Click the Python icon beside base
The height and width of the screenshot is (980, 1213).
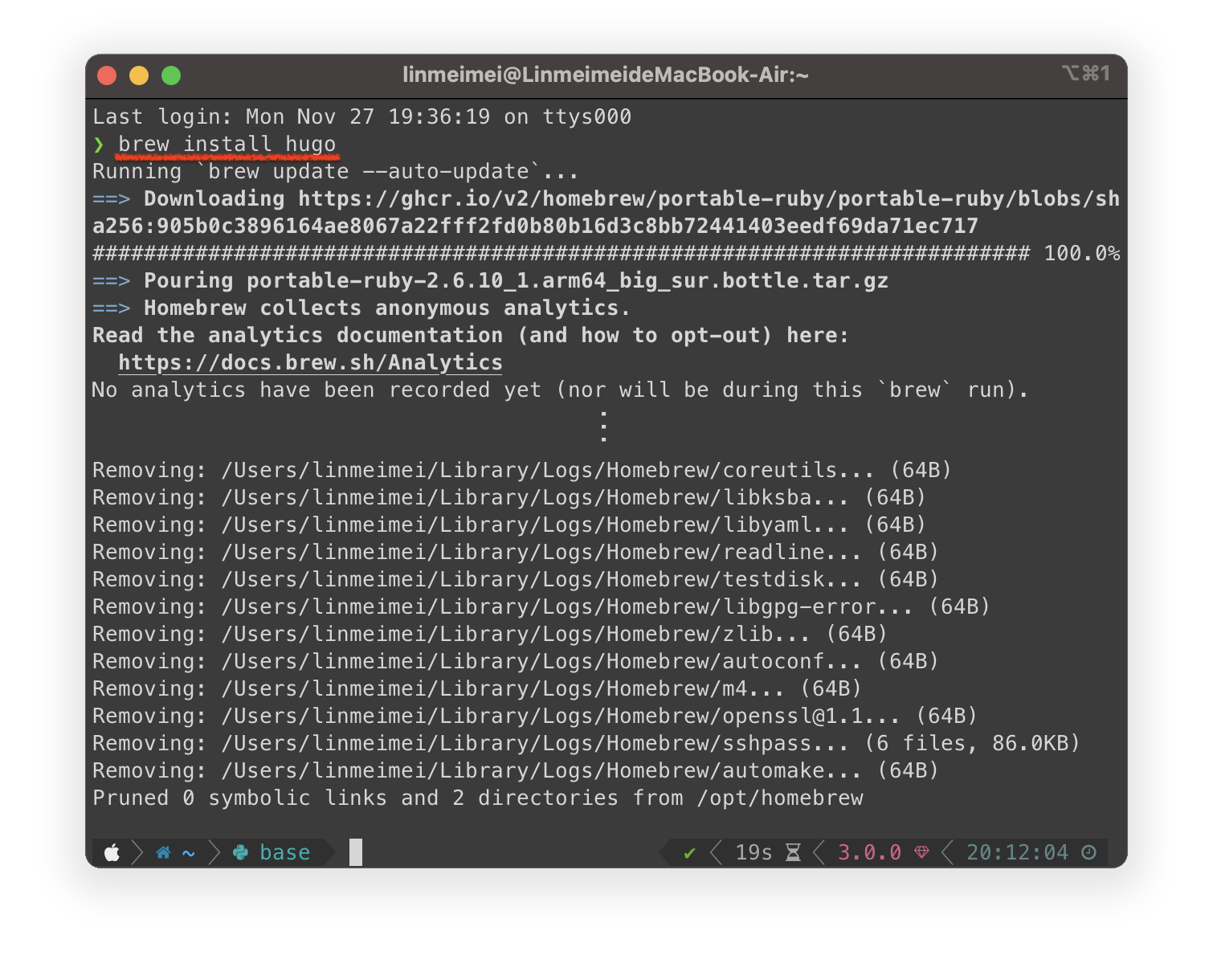[240, 852]
